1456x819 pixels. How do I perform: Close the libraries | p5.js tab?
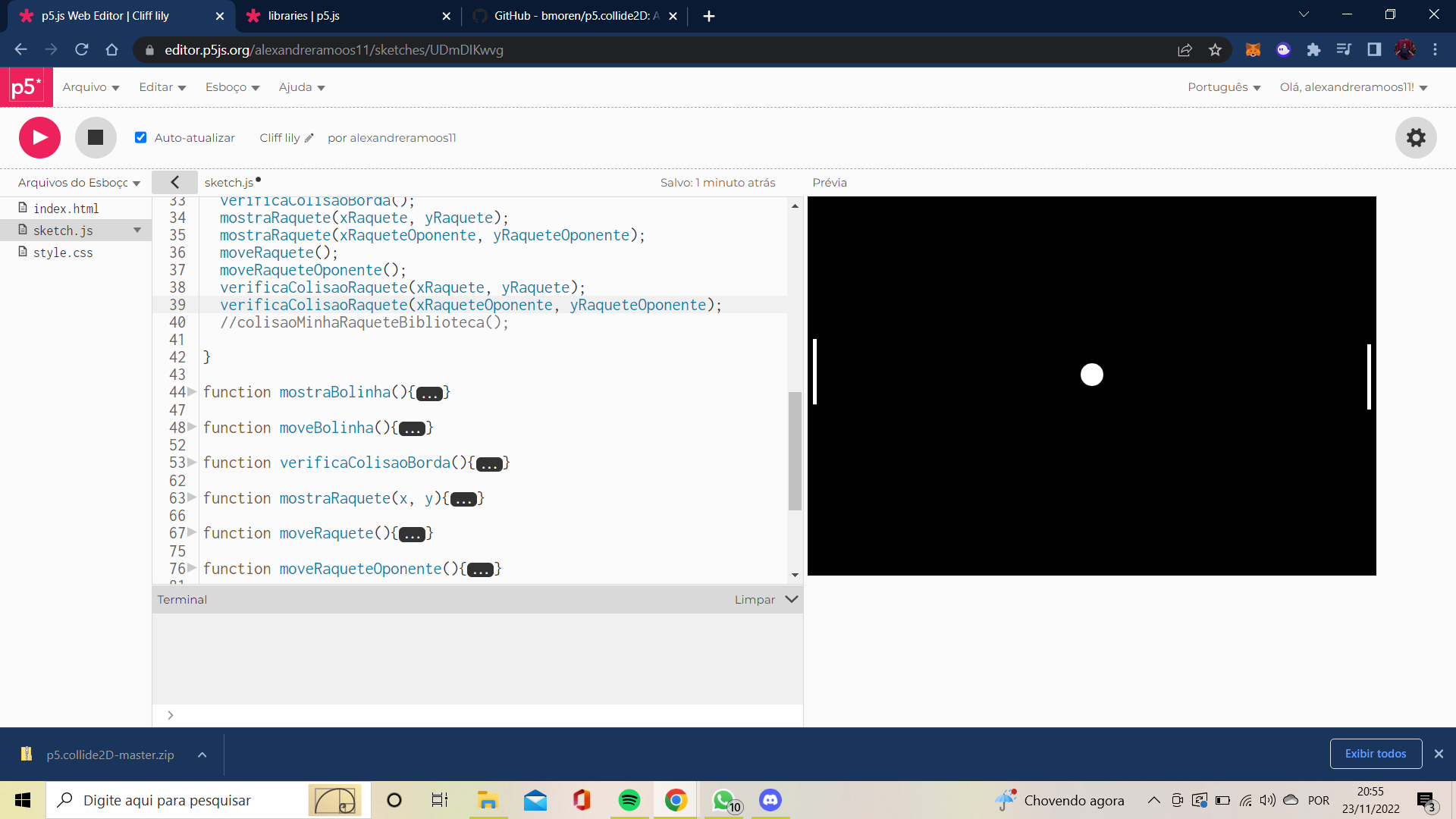446,16
